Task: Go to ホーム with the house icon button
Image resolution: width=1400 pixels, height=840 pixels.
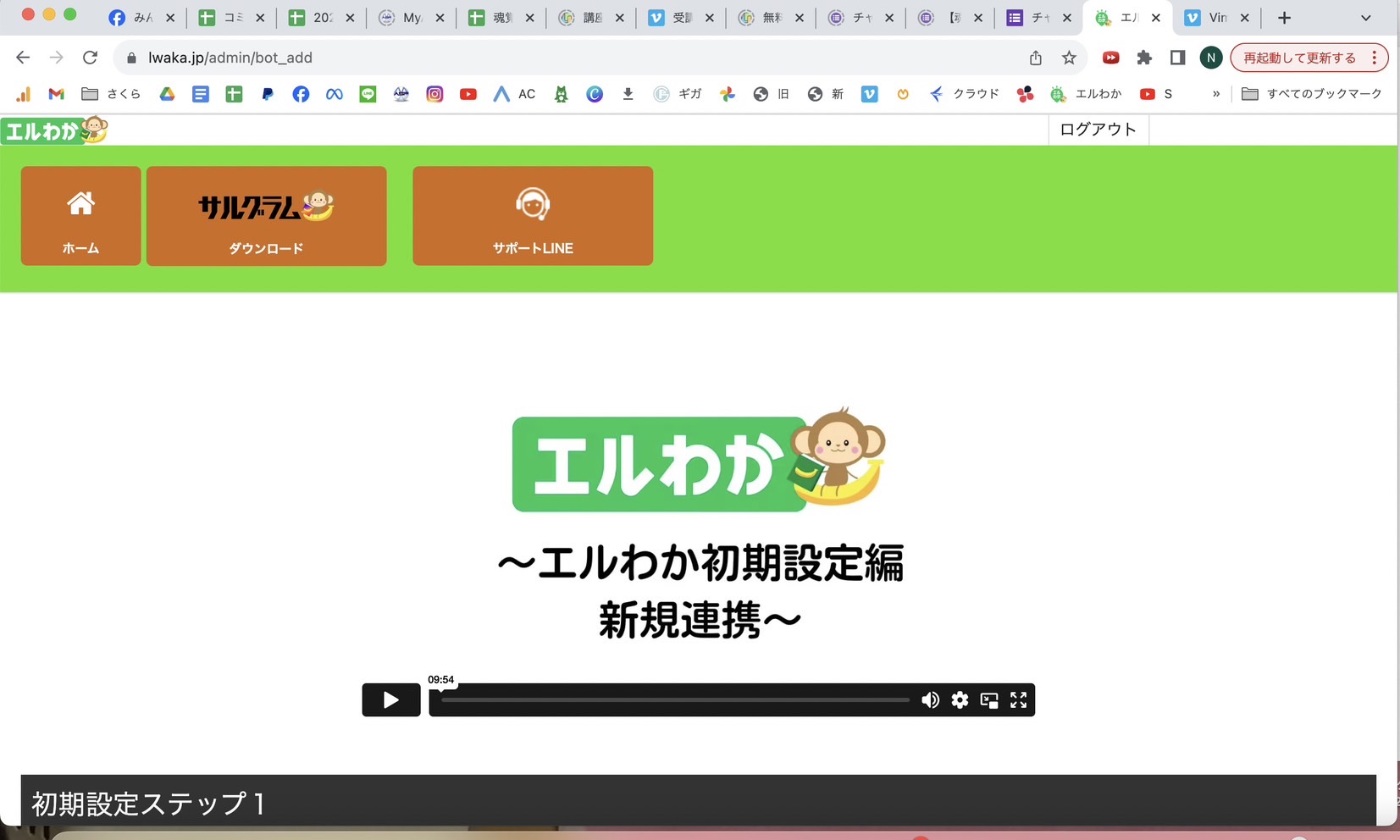Action: tap(80, 216)
